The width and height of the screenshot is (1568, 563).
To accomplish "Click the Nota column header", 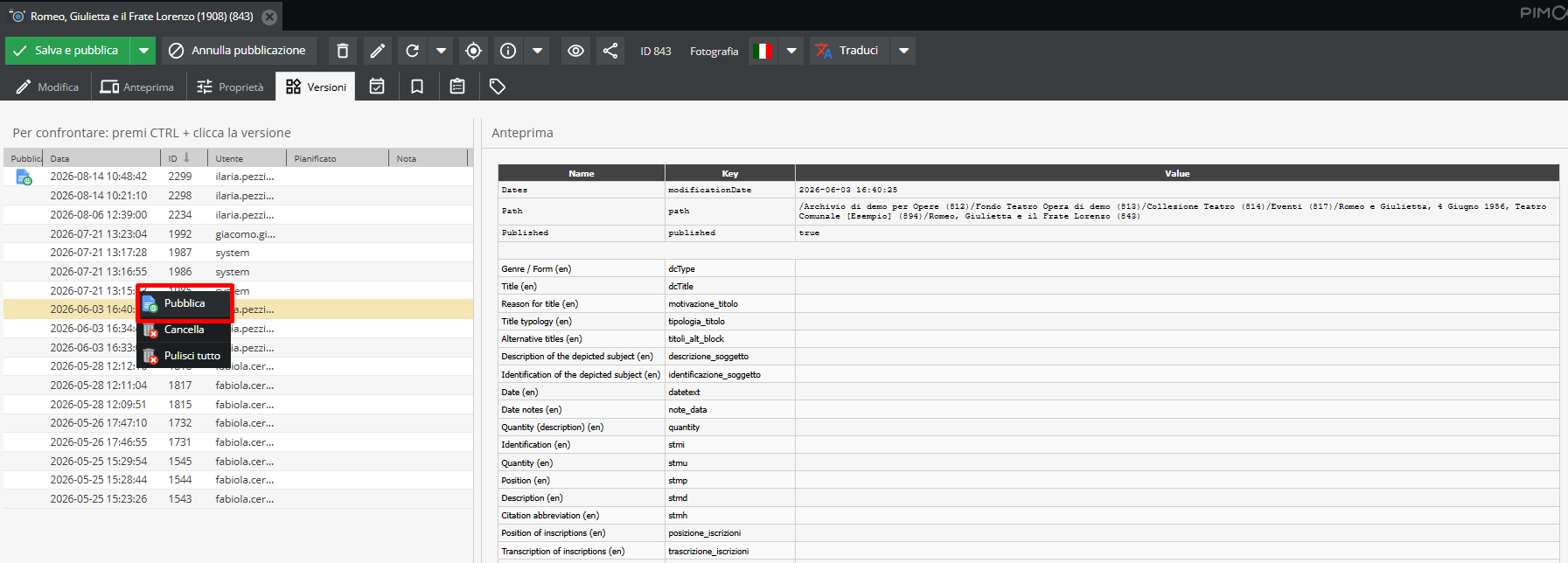I will tap(429, 158).
